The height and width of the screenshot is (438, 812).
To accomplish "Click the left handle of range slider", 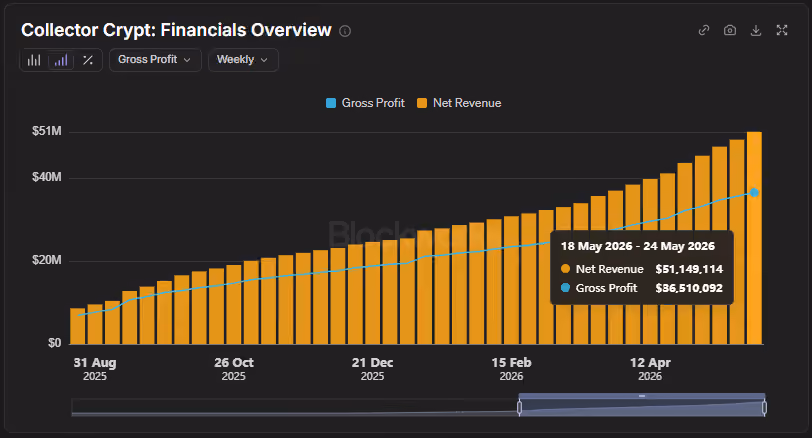I will click(519, 407).
